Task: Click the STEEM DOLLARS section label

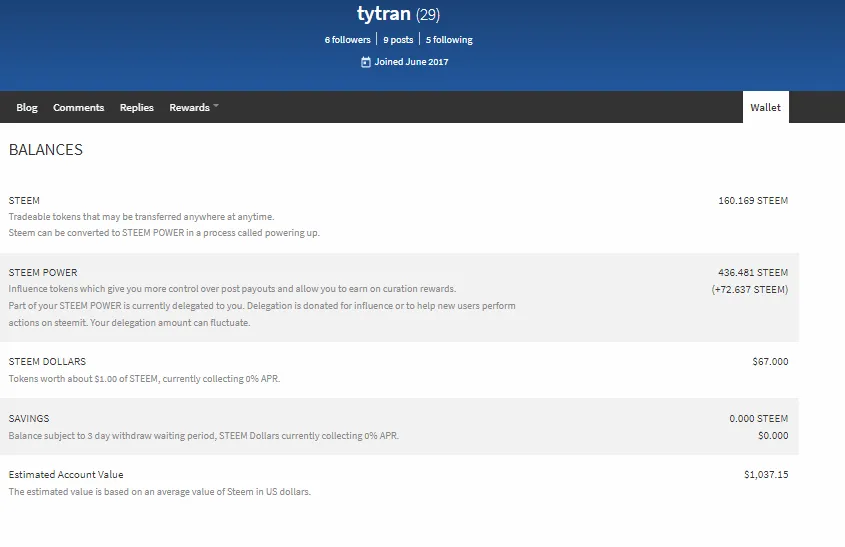Action: [47, 362]
